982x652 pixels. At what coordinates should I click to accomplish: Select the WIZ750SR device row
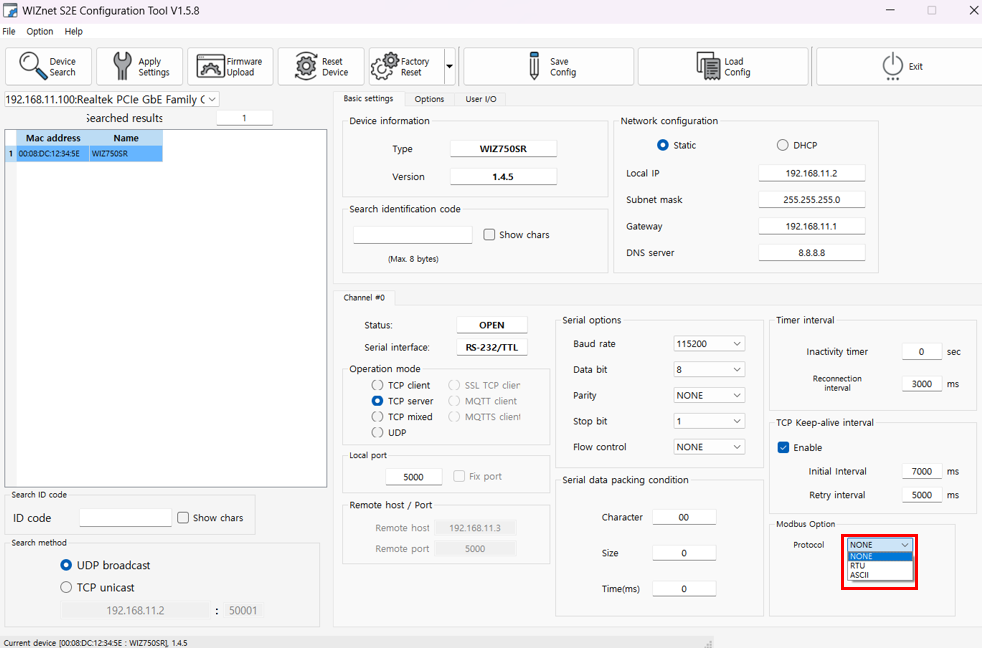pyautogui.click(x=85, y=154)
